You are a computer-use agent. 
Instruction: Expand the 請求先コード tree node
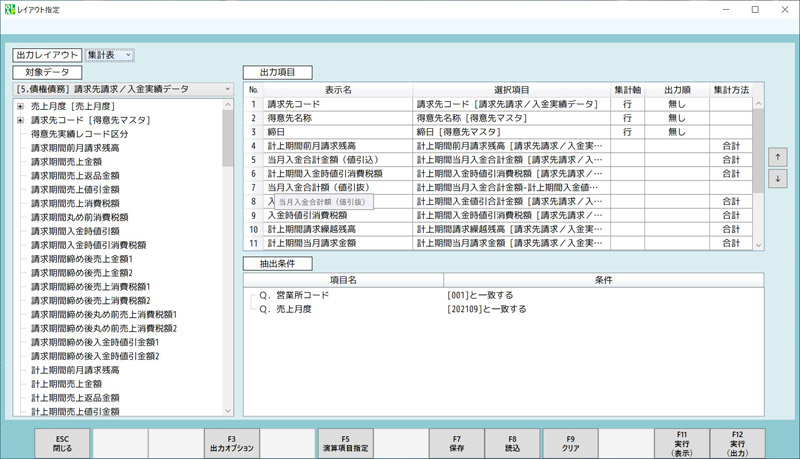(20, 119)
